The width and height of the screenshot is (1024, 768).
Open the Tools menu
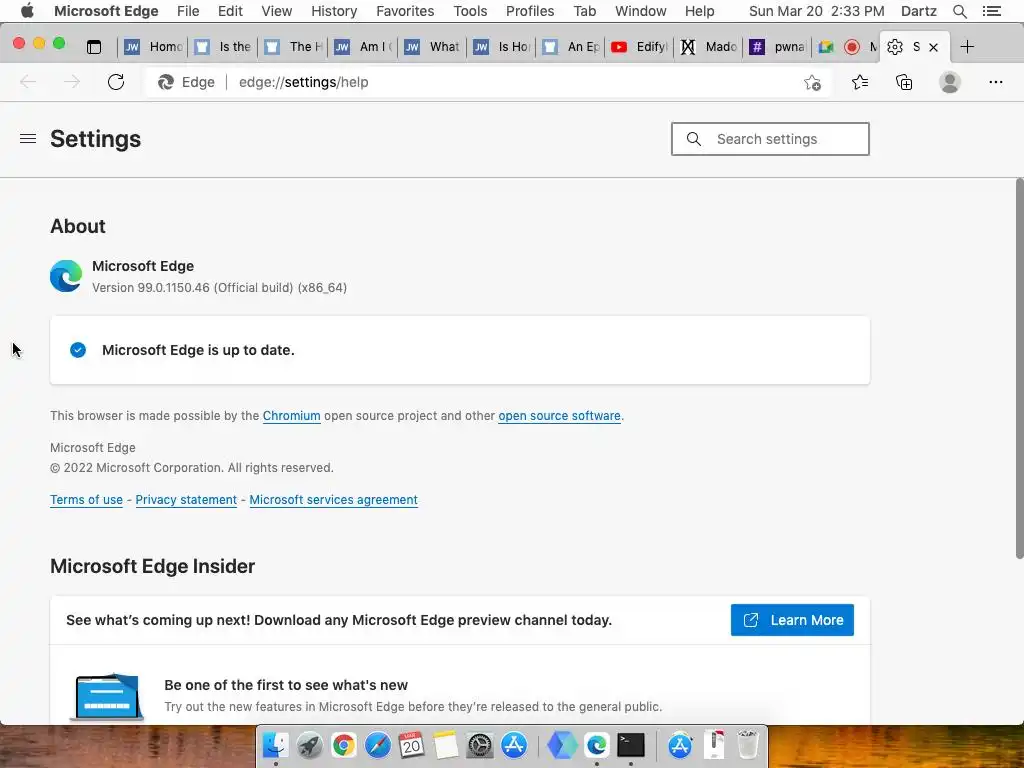(470, 11)
